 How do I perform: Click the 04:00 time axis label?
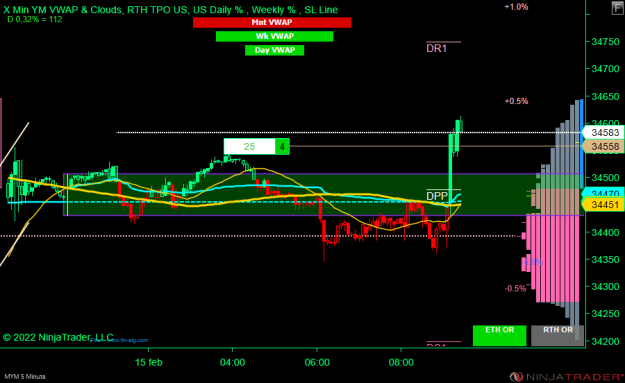(x=232, y=362)
